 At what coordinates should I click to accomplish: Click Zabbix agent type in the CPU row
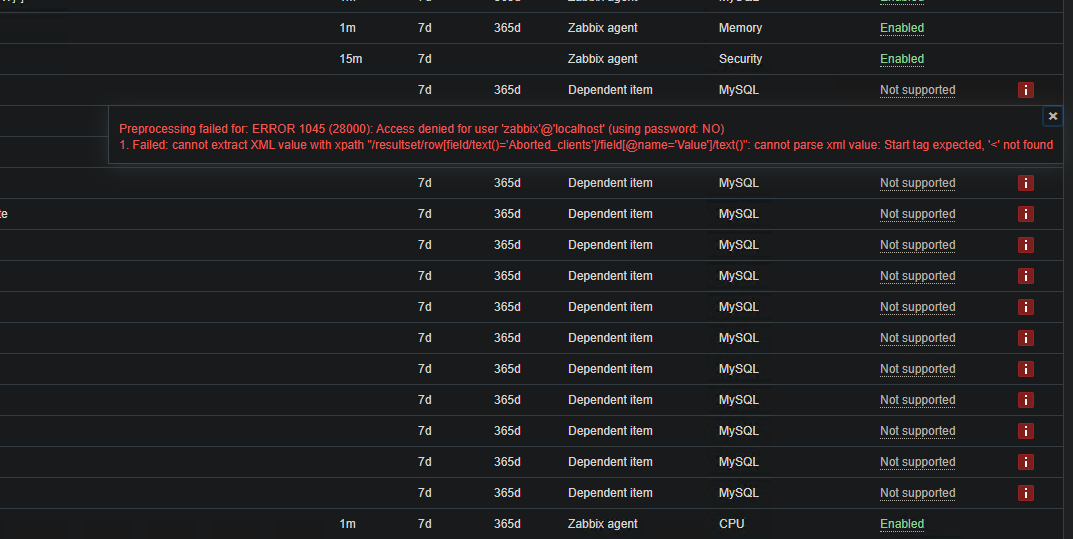pos(602,524)
